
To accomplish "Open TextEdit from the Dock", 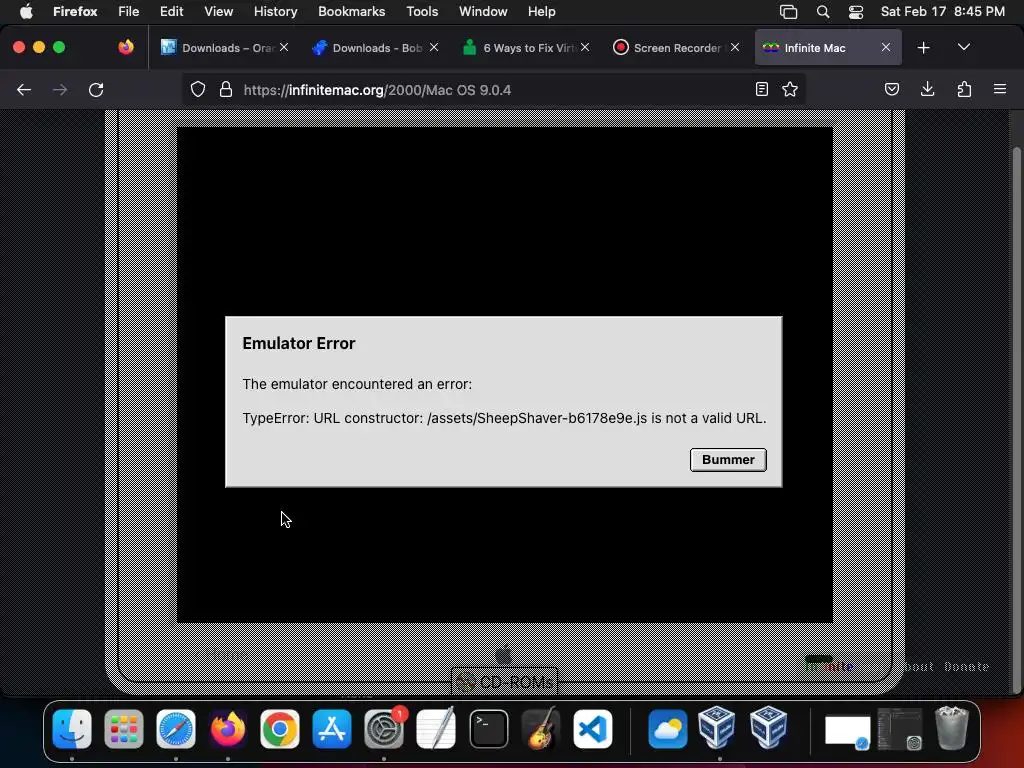I will [x=436, y=729].
